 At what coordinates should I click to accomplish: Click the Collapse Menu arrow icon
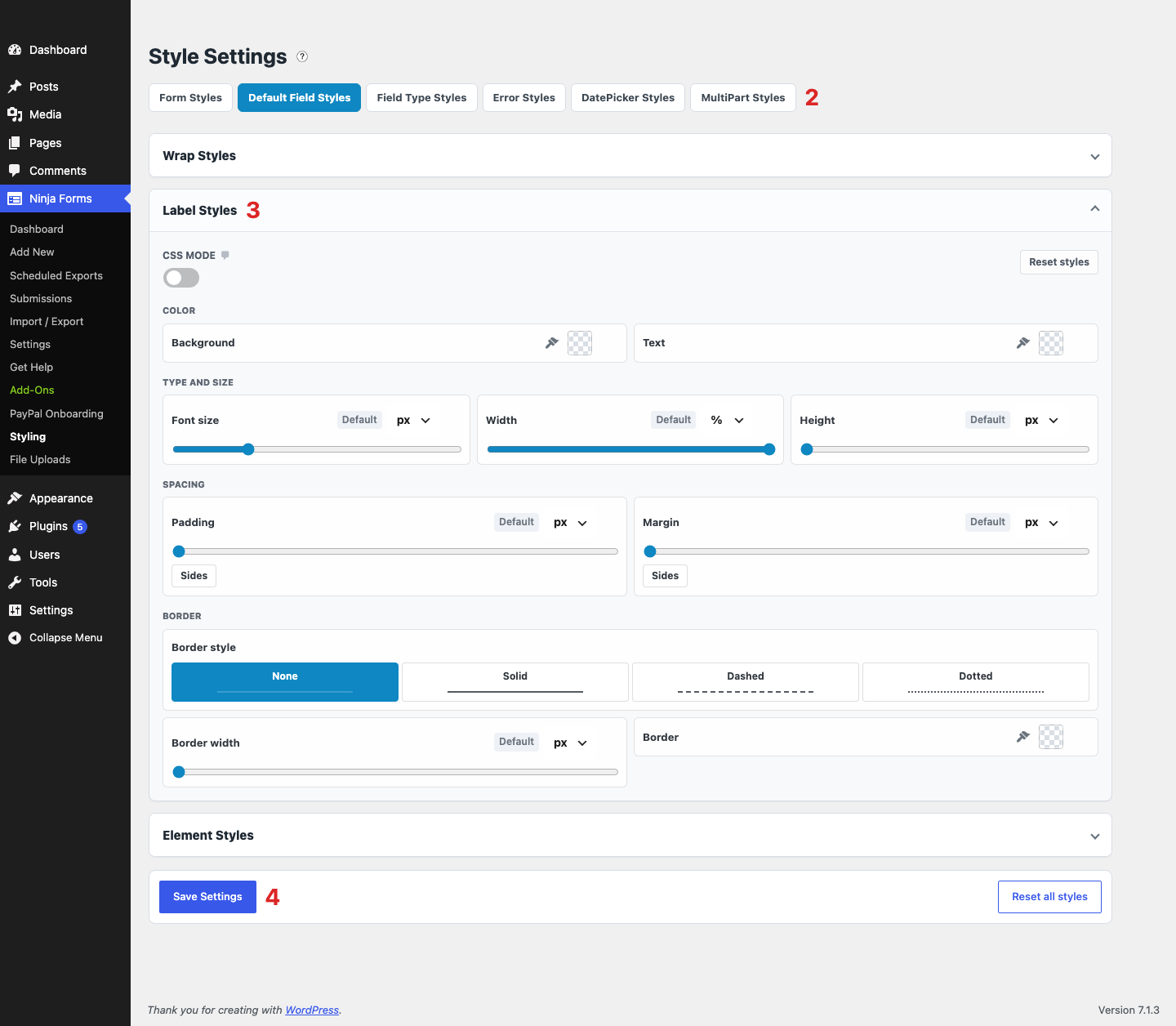[15, 638]
